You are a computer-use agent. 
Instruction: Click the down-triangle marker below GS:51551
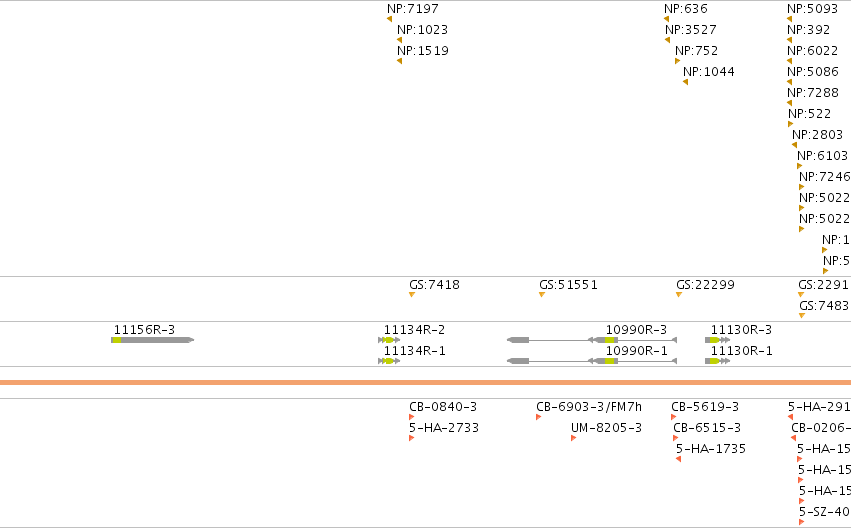tap(542, 295)
